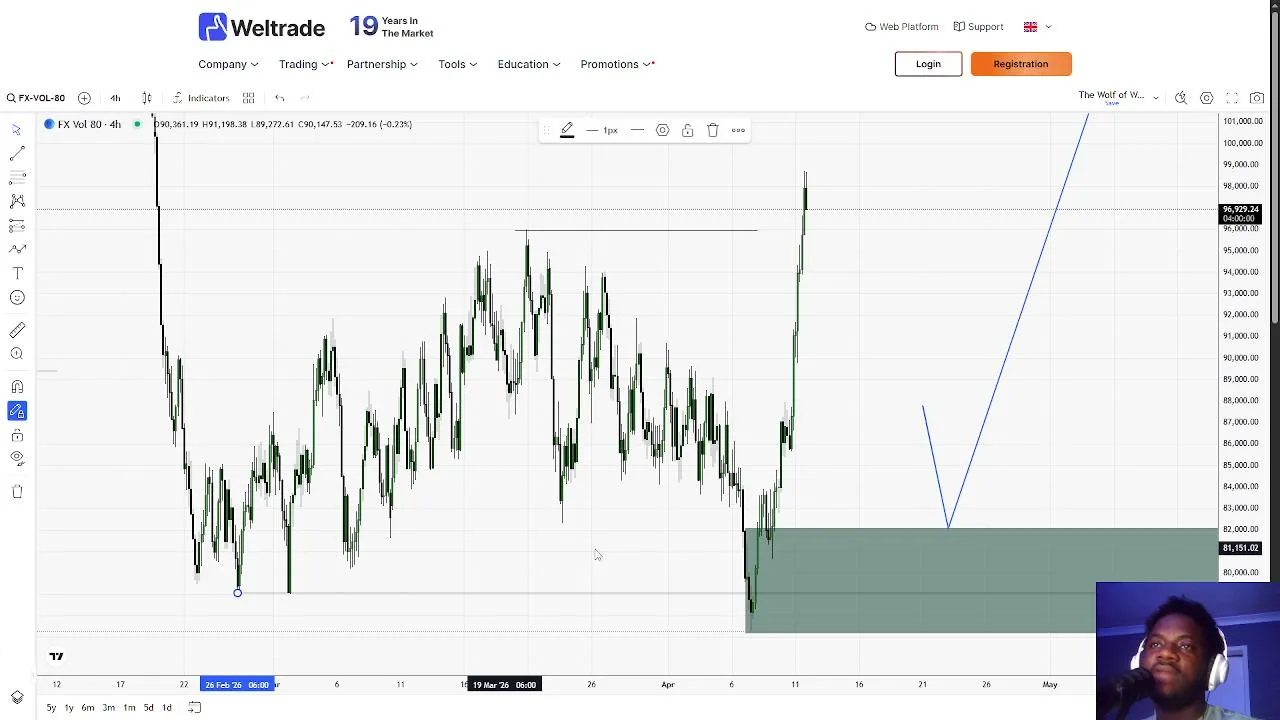Open the Fibonacci retracement tool group
Image resolution: width=1280 pixels, height=720 pixels.
click(x=17, y=177)
